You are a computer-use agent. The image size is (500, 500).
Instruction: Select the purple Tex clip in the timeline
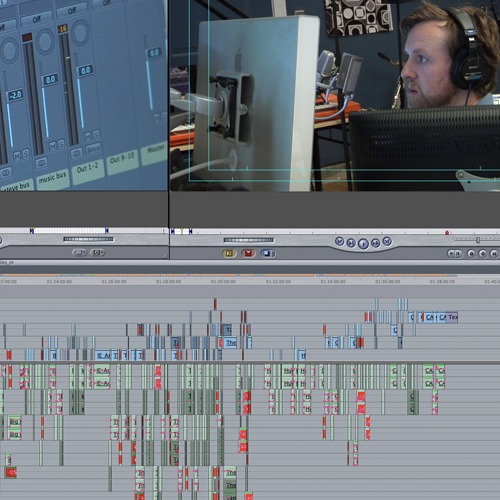tap(452, 317)
